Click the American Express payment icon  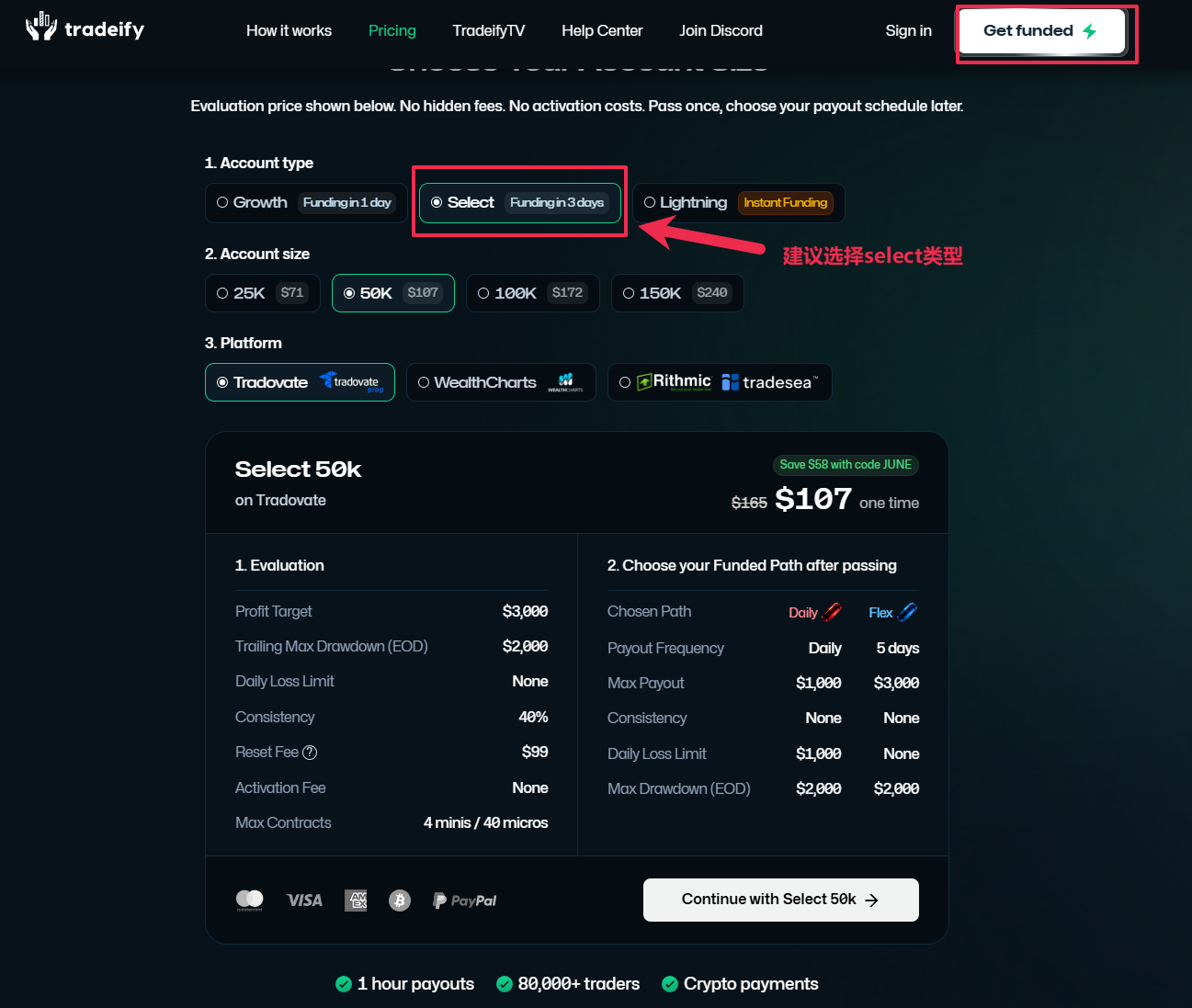point(356,900)
